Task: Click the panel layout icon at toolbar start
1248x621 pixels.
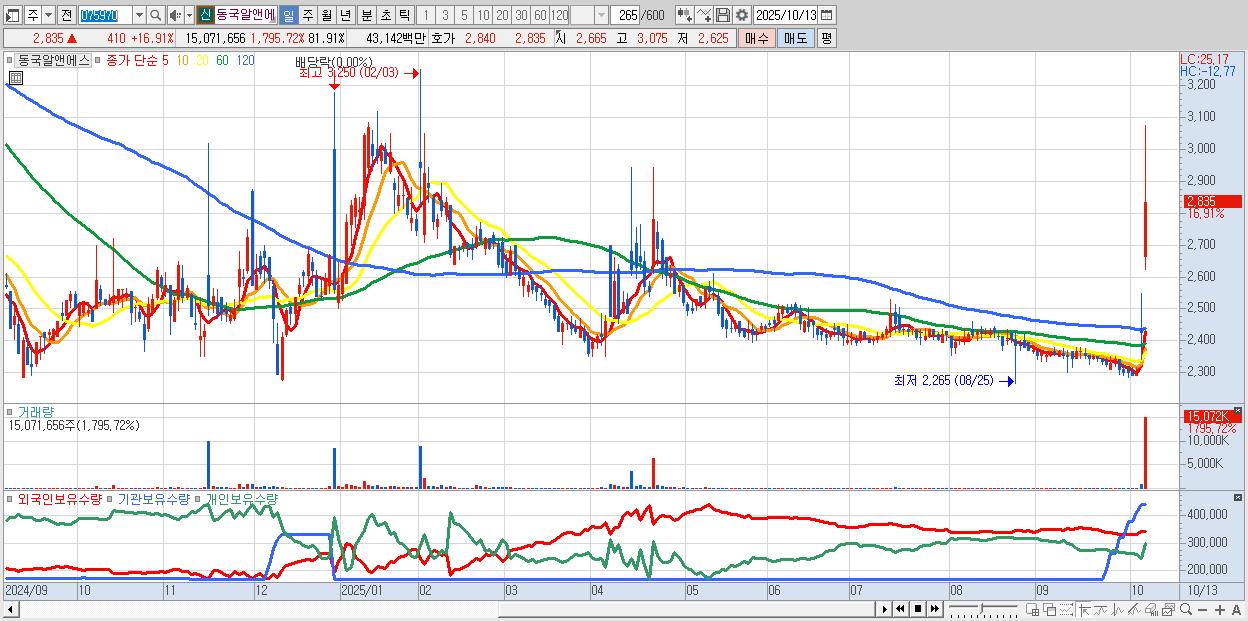Action: pyautogui.click(x=13, y=15)
